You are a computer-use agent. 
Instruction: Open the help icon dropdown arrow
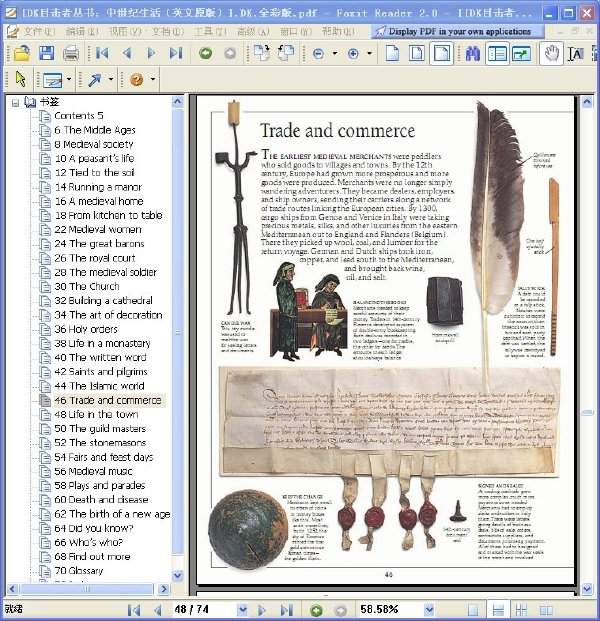[153, 79]
